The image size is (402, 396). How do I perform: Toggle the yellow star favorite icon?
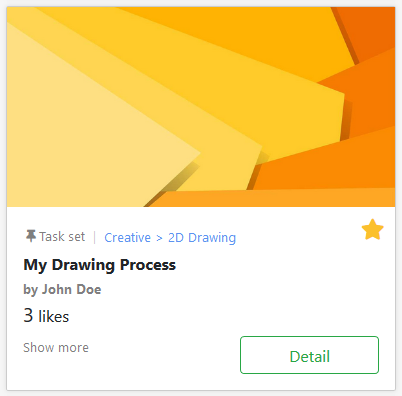click(x=372, y=230)
